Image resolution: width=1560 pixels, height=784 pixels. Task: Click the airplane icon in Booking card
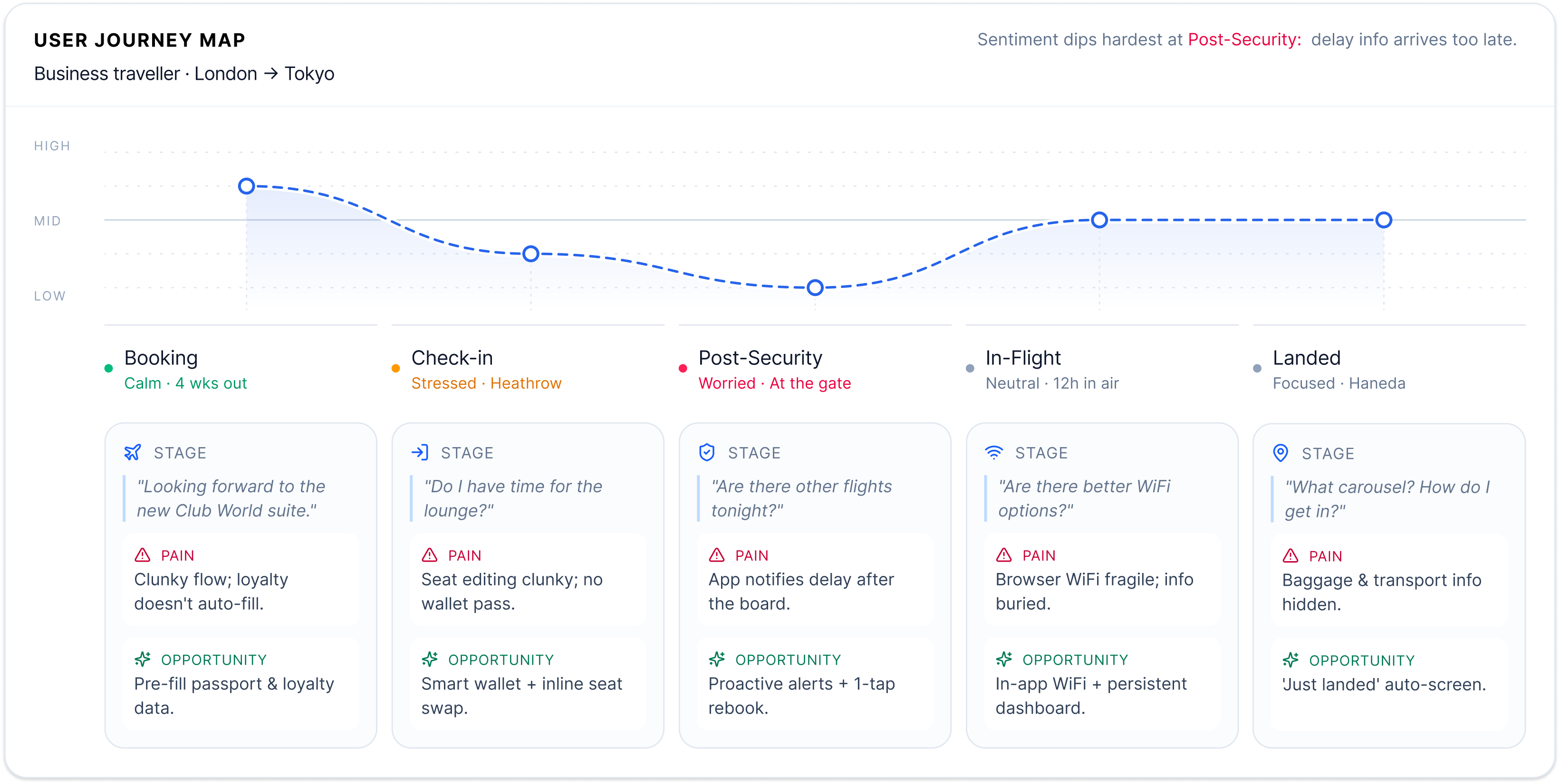[x=133, y=452]
